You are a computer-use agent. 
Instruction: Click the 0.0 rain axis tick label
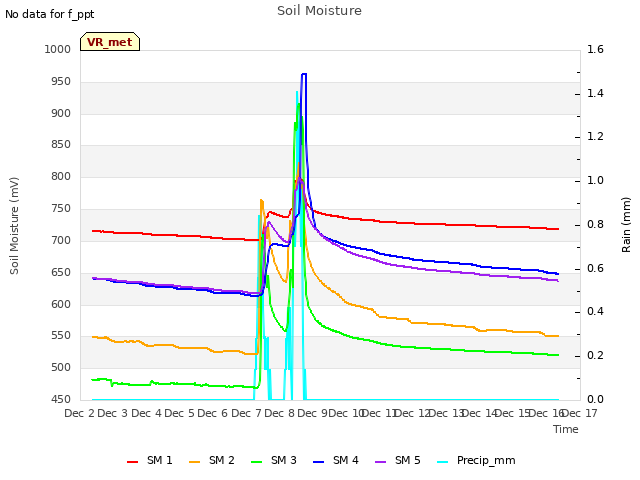tap(596, 400)
